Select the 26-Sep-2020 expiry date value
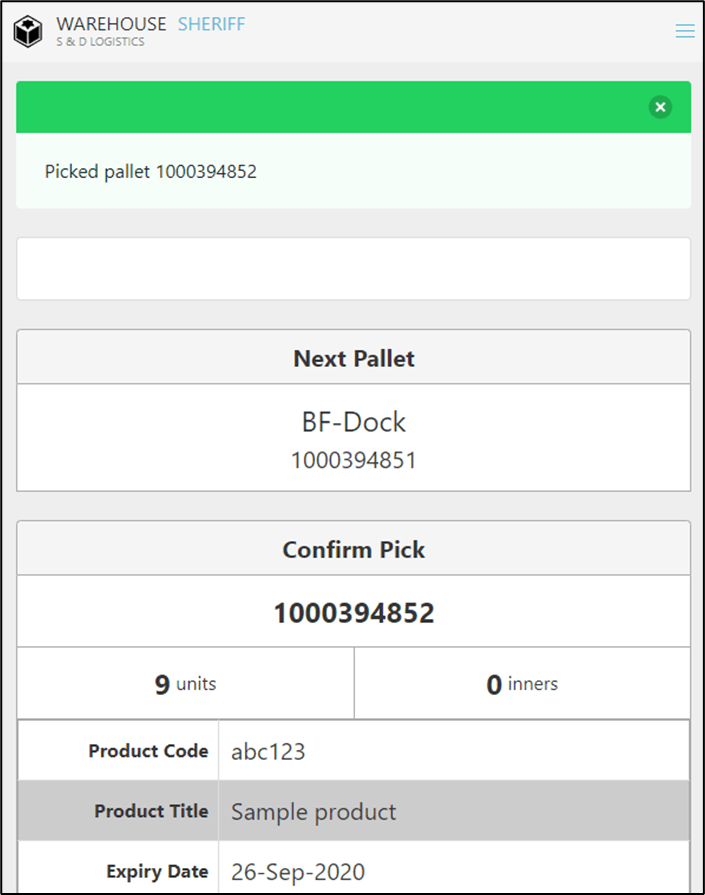 298,872
